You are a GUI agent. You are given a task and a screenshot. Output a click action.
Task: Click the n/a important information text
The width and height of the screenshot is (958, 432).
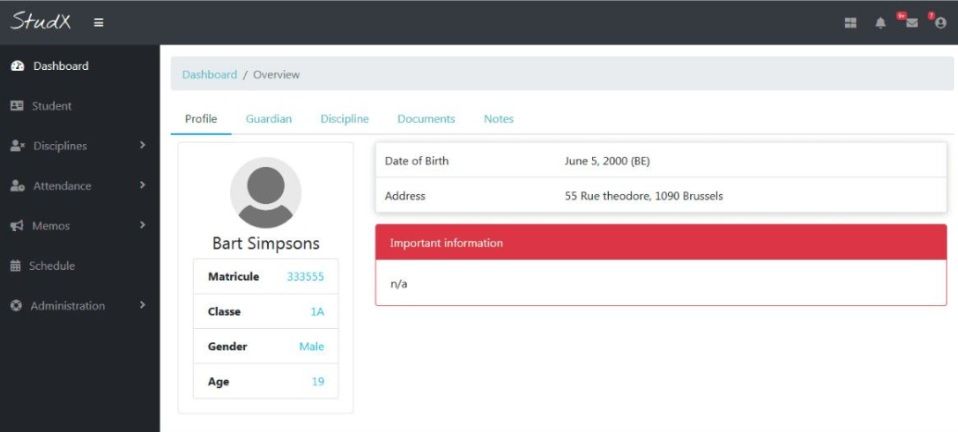(x=398, y=284)
